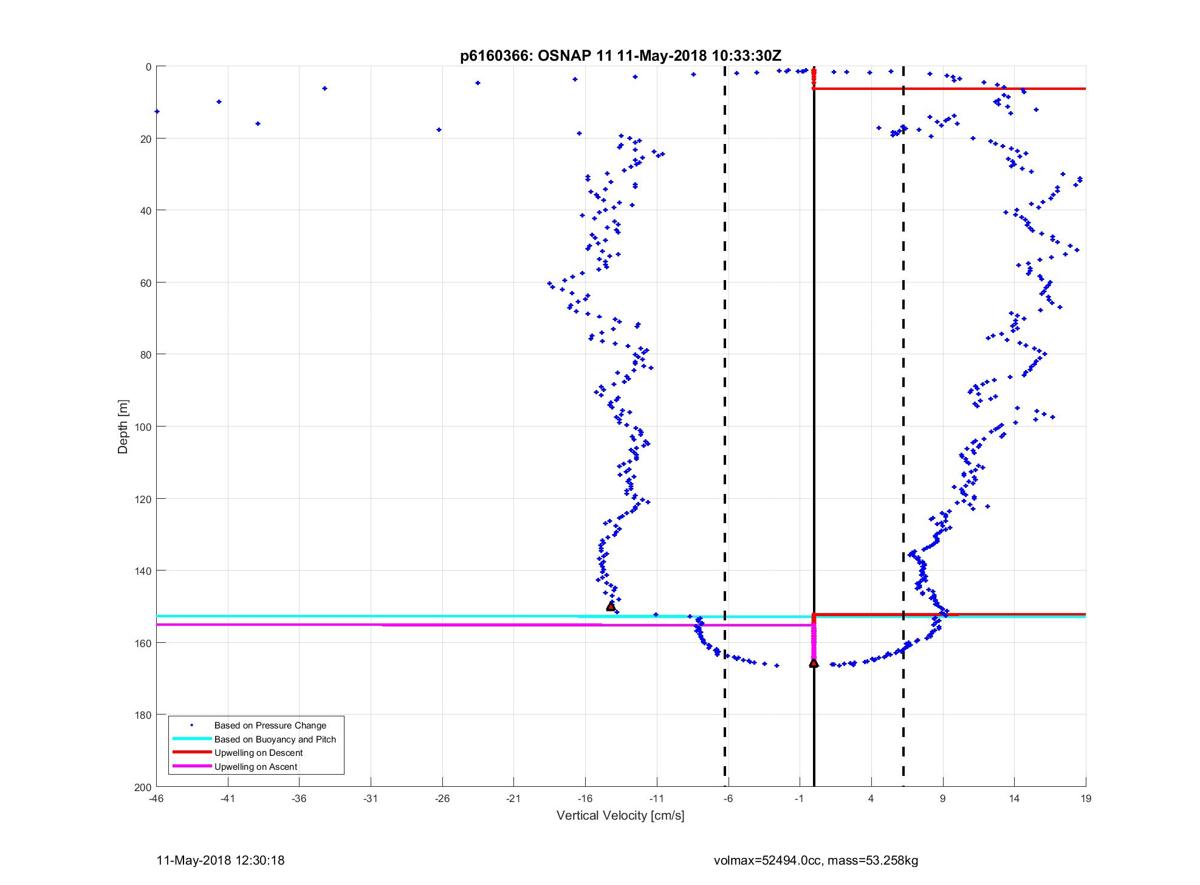Click the x-axis tick label '-41'
The image size is (1200, 885).
click(x=228, y=798)
